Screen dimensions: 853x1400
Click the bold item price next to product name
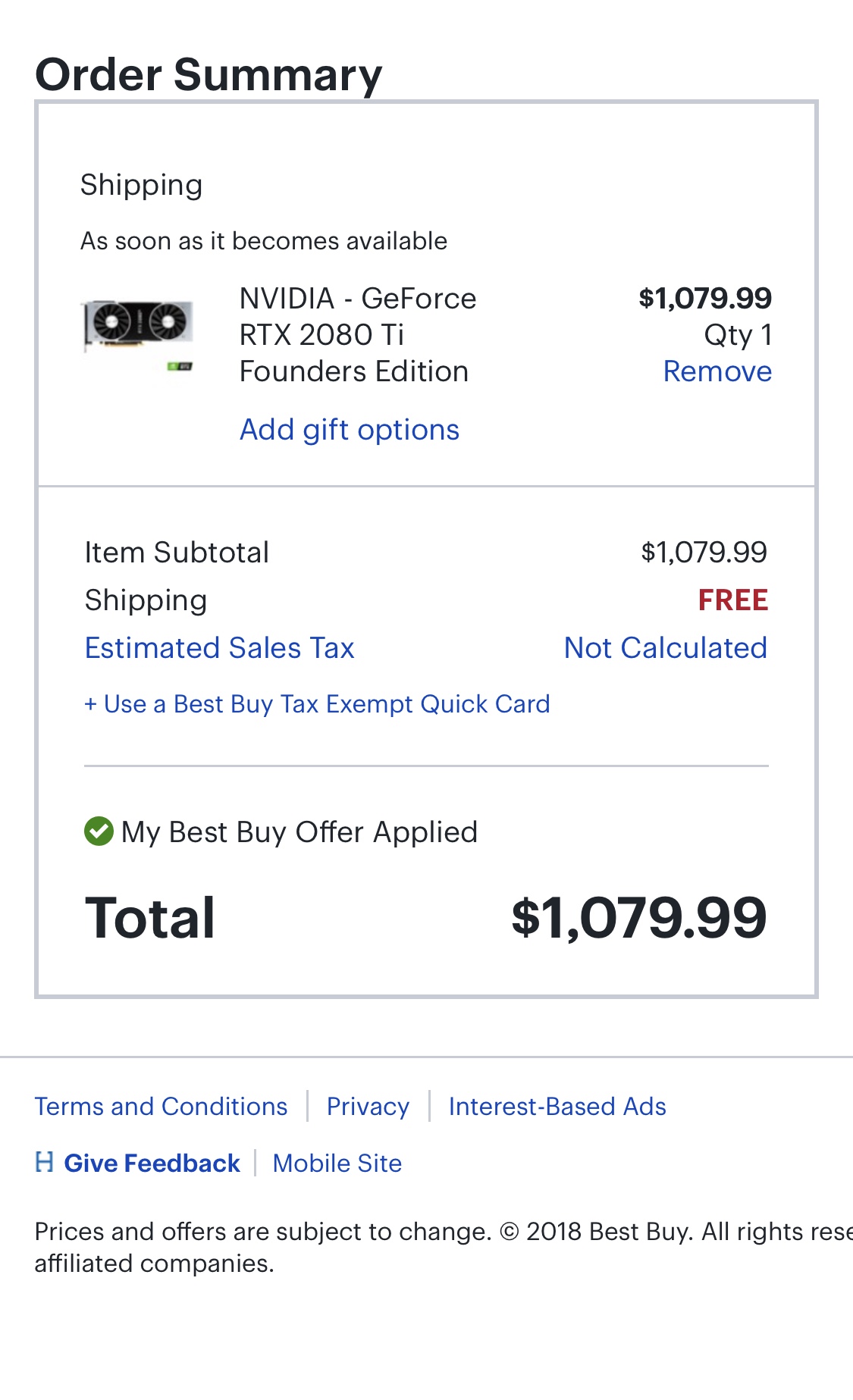704,298
